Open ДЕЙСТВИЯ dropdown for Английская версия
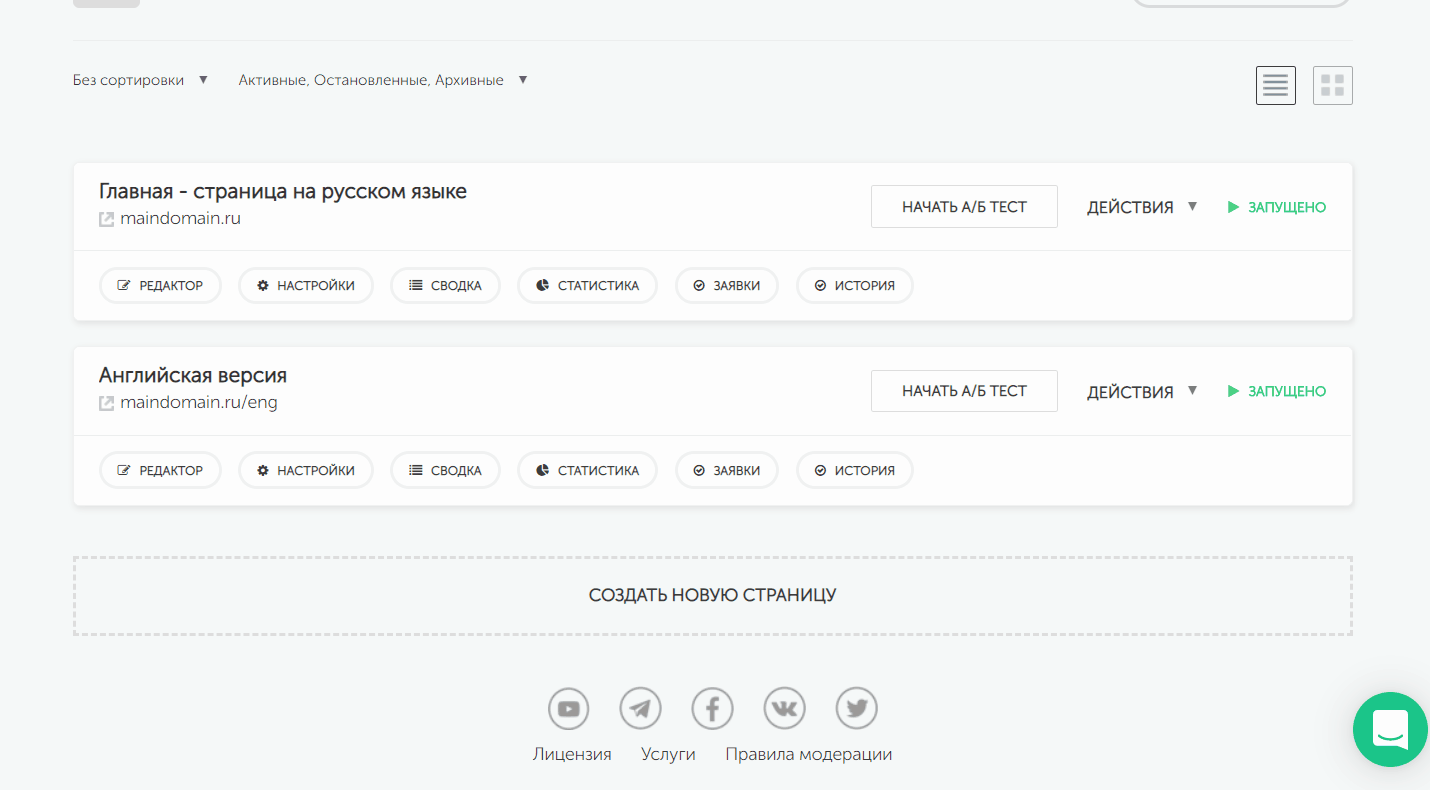1430x790 pixels. tap(1142, 392)
